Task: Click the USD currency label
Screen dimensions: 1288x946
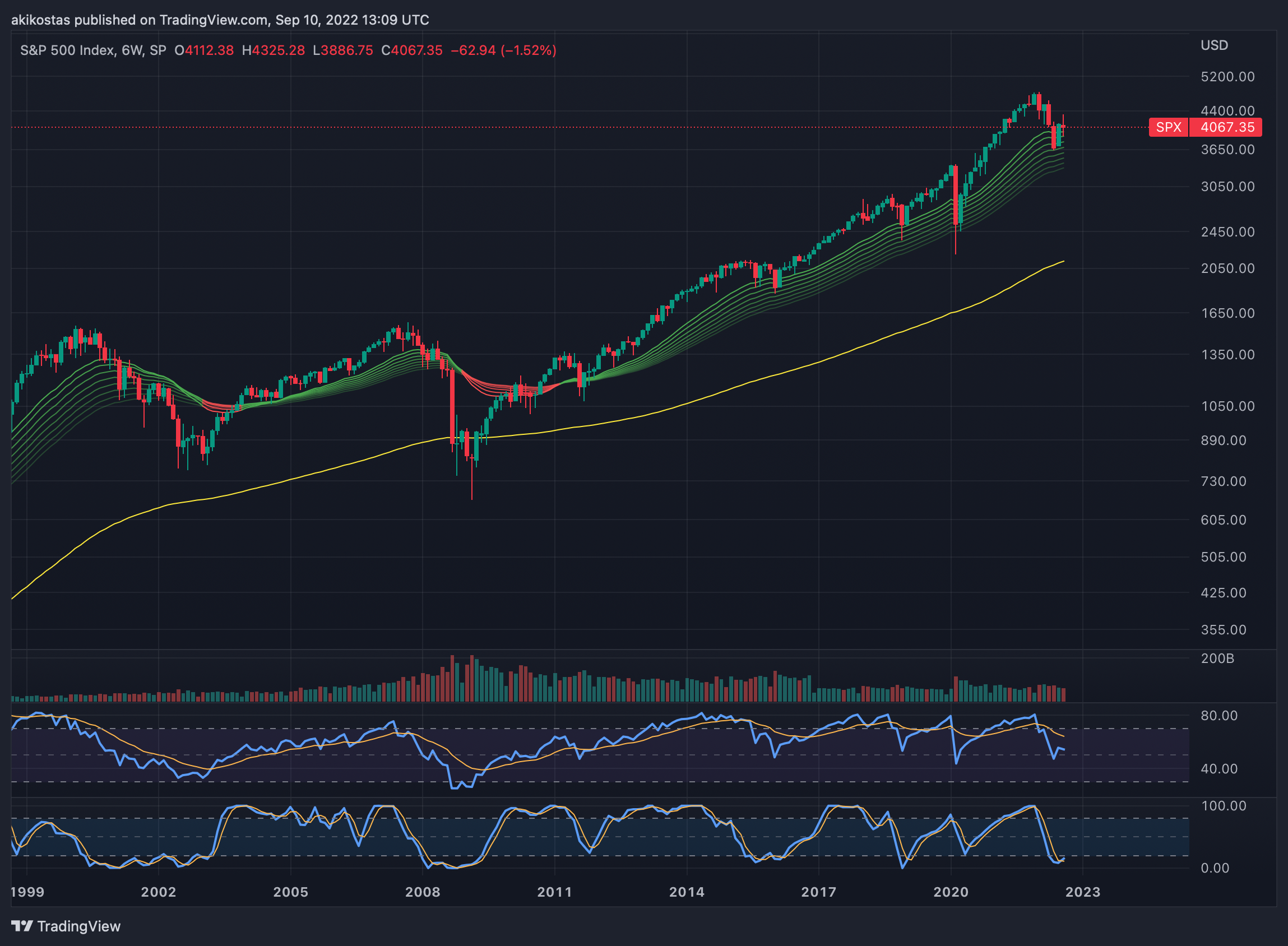Action: pyautogui.click(x=1214, y=45)
